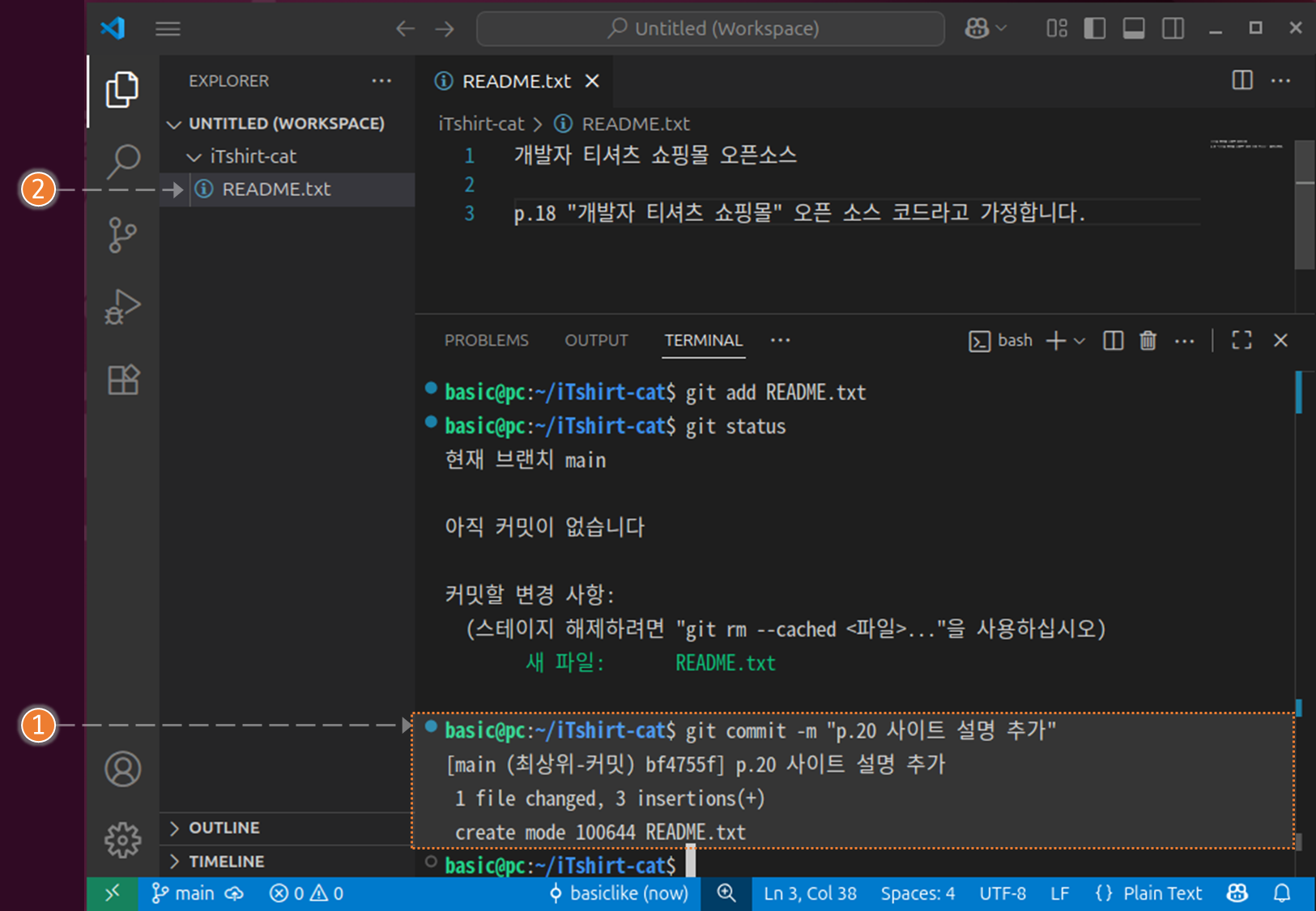Select the TERMINAL panel tab

(x=703, y=341)
